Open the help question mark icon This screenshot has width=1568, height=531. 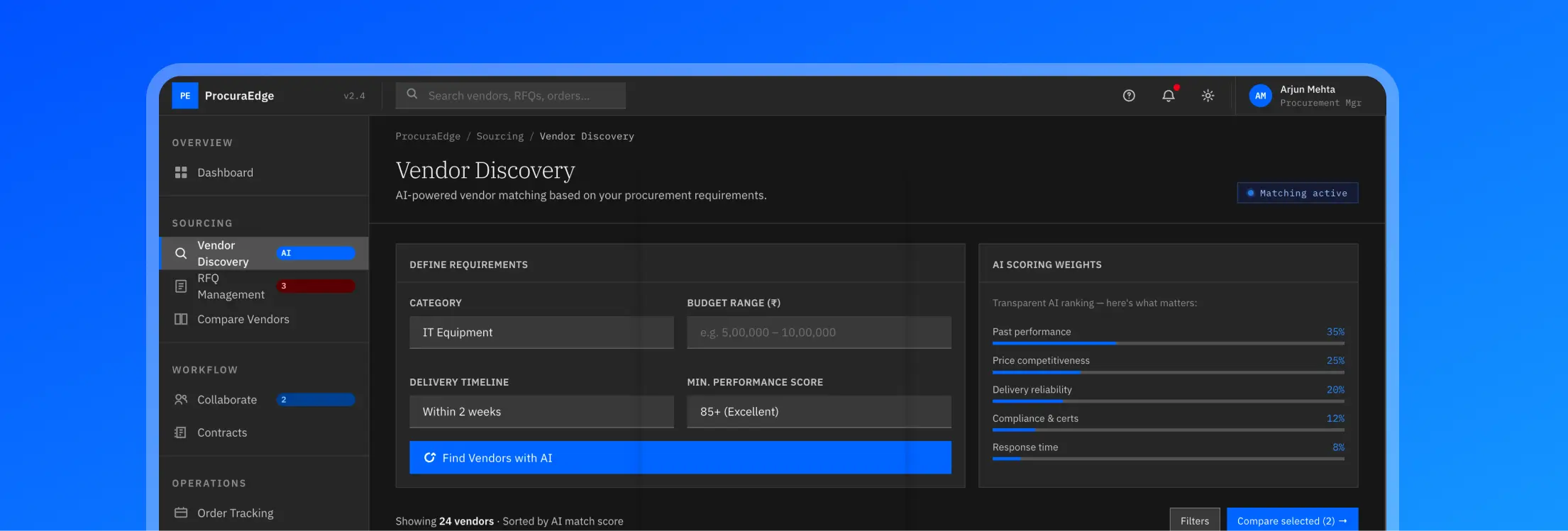pos(1129,96)
